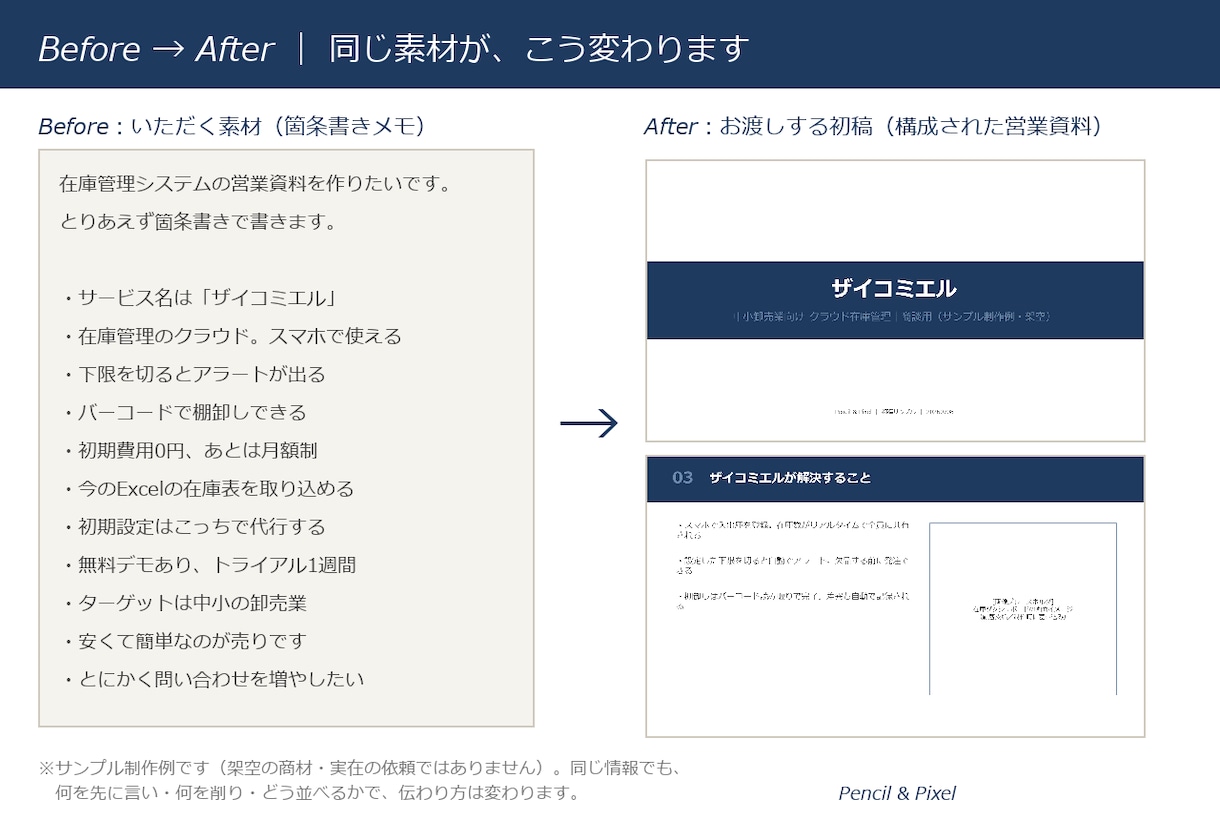Select the bullet '安くて簡単なのが売りです'
This screenshot has width=1220, height=820.
pyautogui.click(x=183, y=640)
